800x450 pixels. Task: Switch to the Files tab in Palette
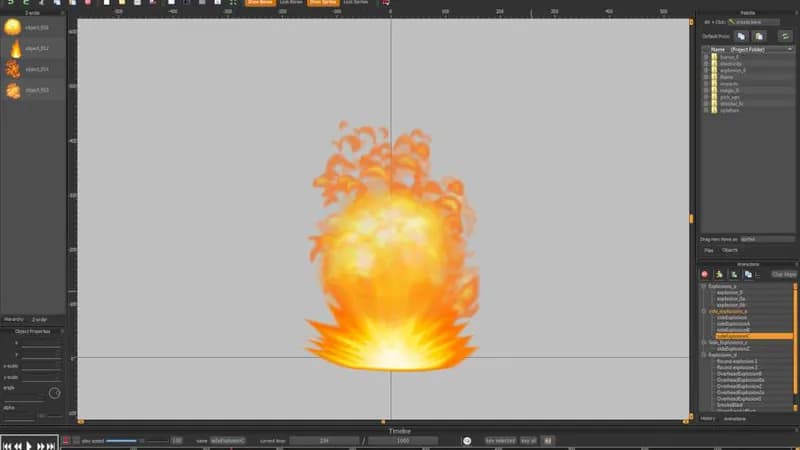(x=709, y=250)
